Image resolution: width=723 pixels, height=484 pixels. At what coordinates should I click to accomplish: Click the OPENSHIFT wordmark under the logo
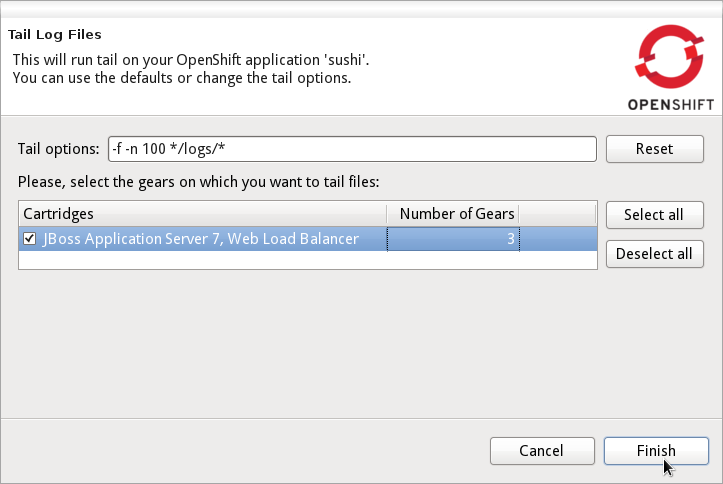pyautogui.click(x=670, y=104)
